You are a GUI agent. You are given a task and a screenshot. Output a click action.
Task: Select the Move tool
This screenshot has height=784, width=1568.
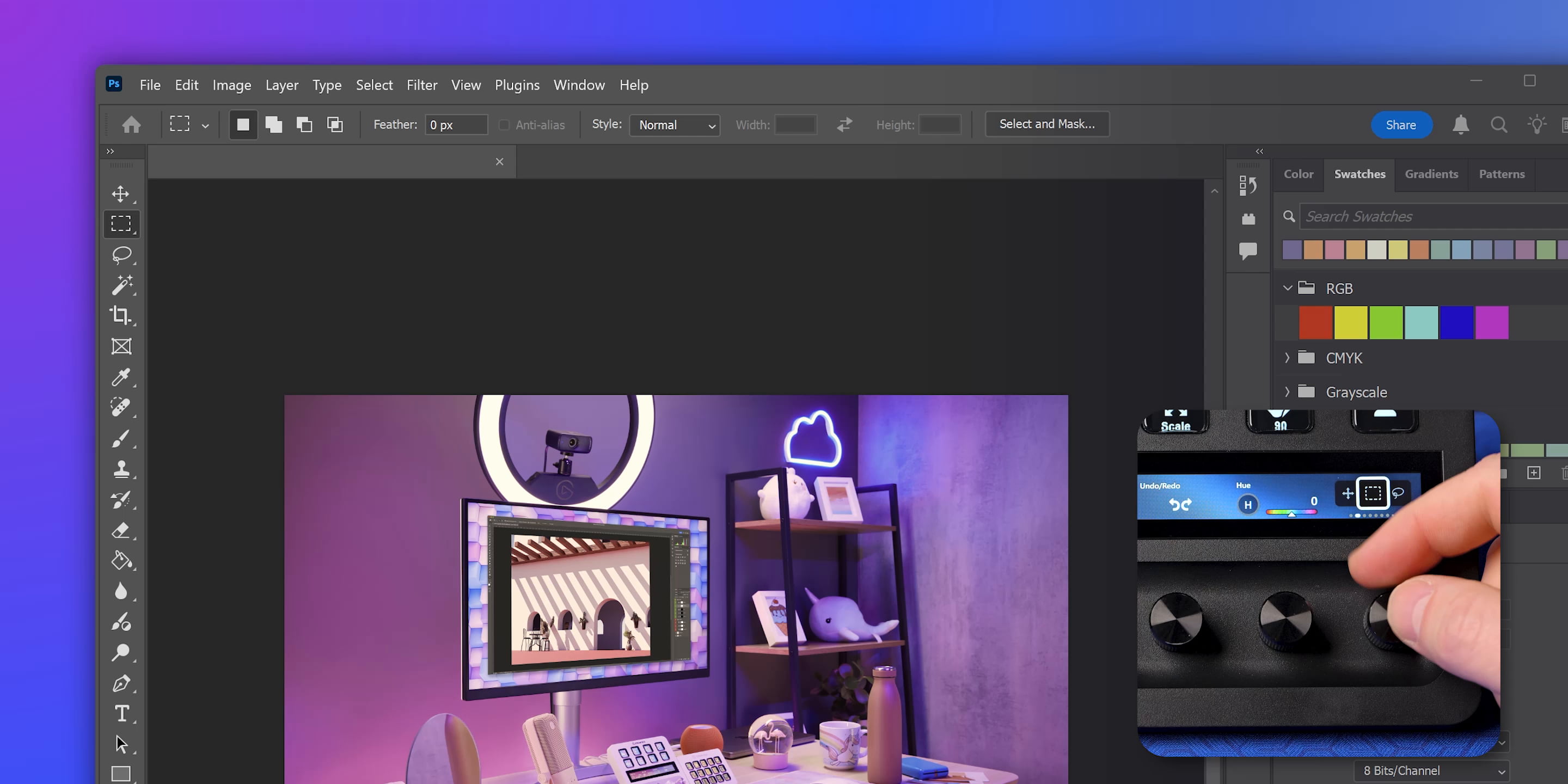[120, 194]
